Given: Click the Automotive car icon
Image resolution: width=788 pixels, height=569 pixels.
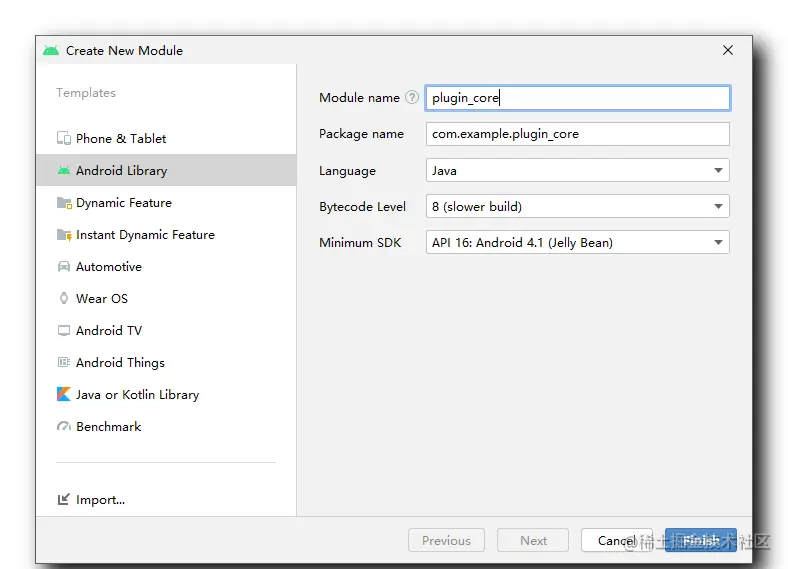Looking at the screenshot, I should point(64,266).
